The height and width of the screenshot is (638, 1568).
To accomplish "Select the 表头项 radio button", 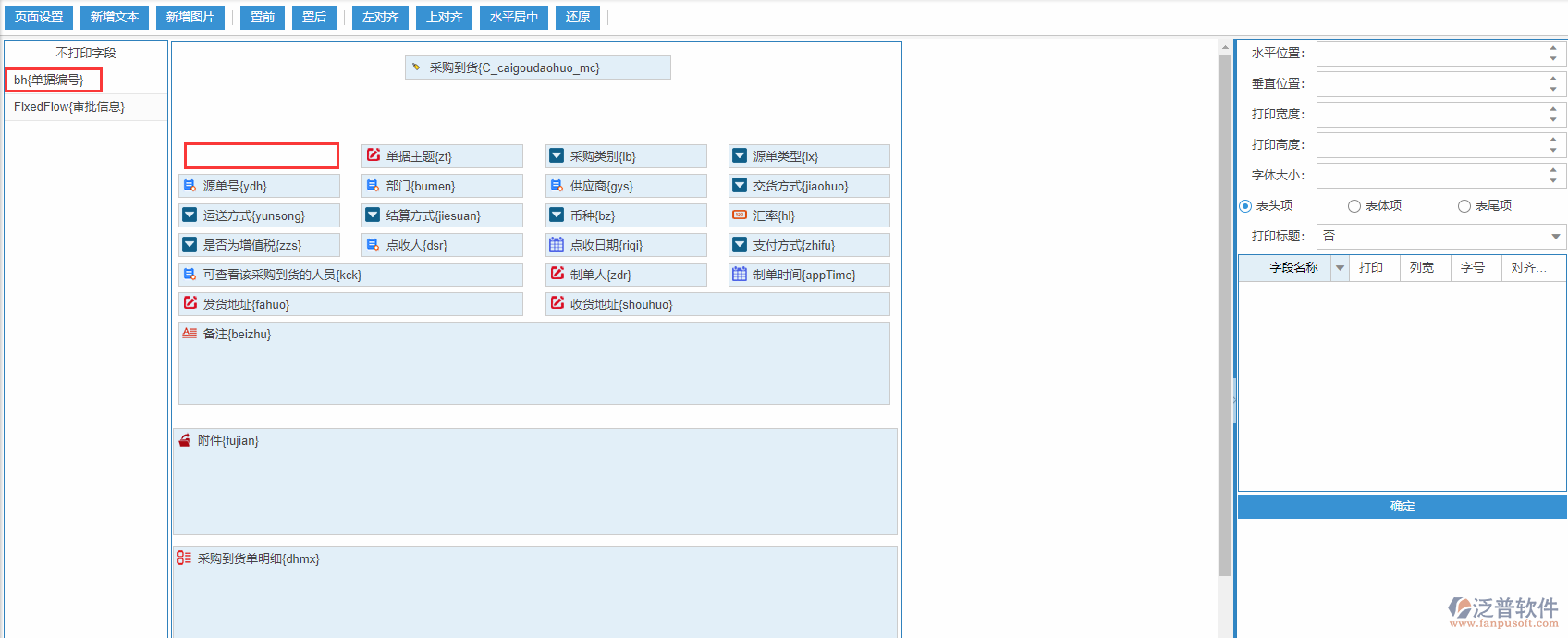I will (1245, 206).
